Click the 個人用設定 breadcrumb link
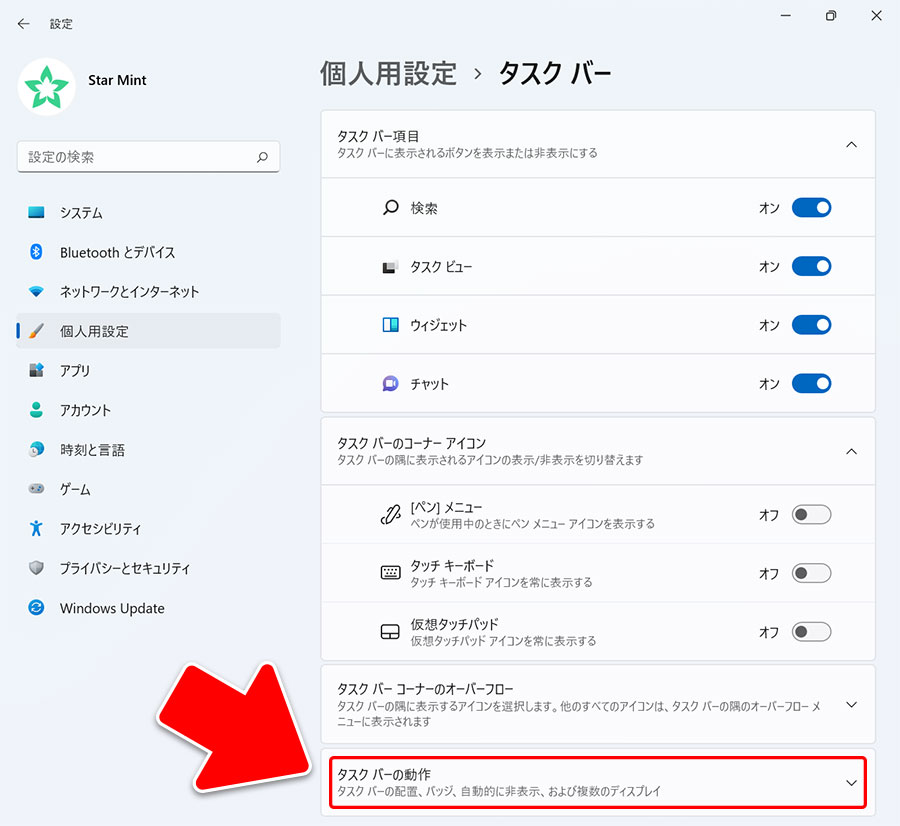This screenshot has height=826, width=900. [389, 73]
